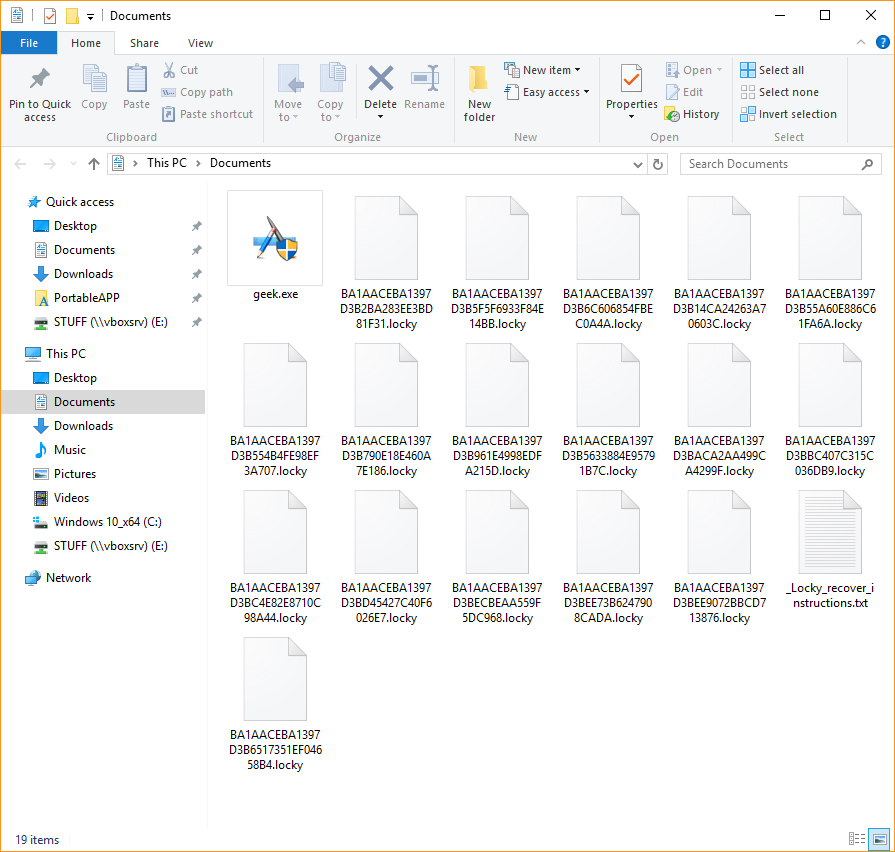Switch to large icons view toggle
Viewport: 895px width, 852px height.
click(x=879, y=839)
